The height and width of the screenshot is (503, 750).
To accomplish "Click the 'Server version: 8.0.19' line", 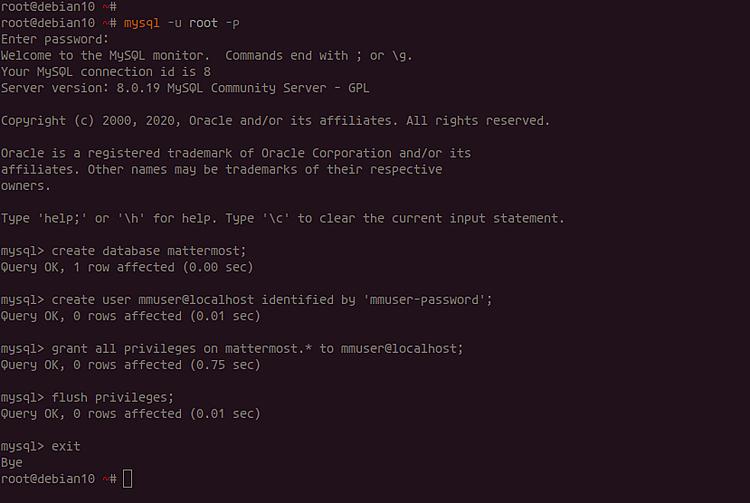I will tap(185, 88).
